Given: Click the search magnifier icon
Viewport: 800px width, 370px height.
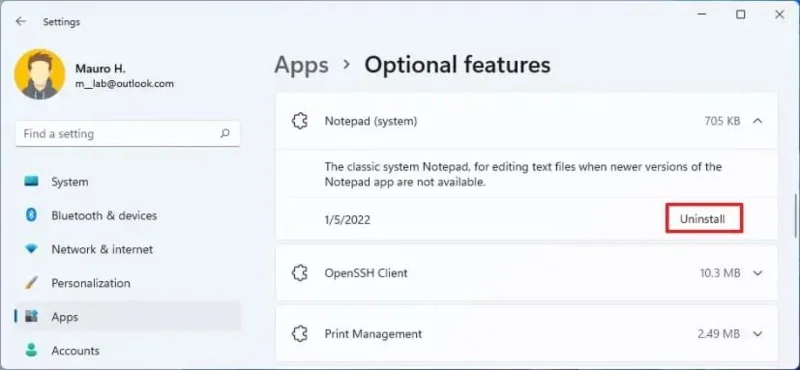Looking at the screenshot, I should tap(224, 134).
